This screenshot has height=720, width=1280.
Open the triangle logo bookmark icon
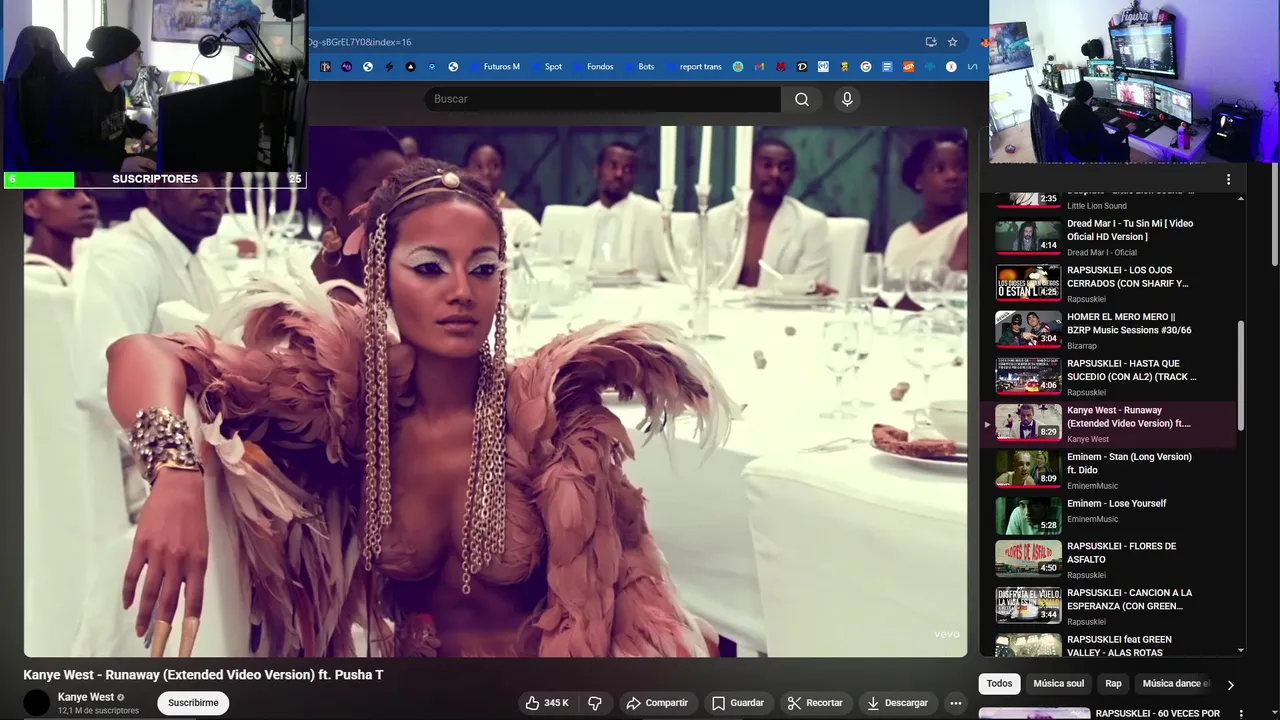[x=410, y=67]
